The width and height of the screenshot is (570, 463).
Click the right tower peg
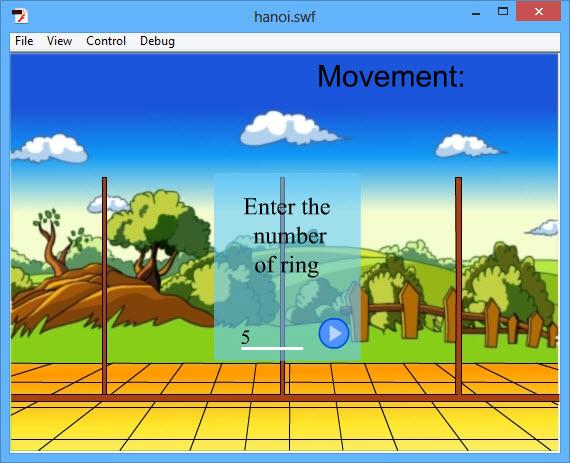(458, 286)
